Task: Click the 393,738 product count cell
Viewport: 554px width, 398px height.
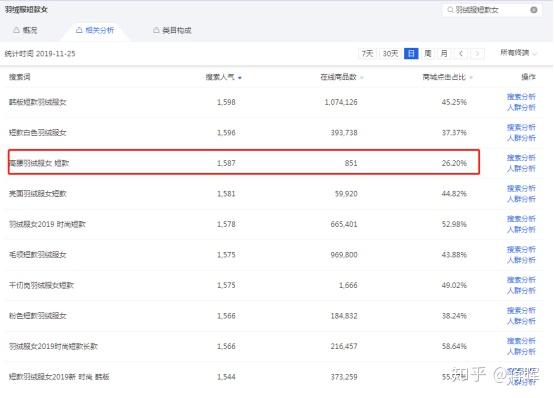Action: [344, 133]
